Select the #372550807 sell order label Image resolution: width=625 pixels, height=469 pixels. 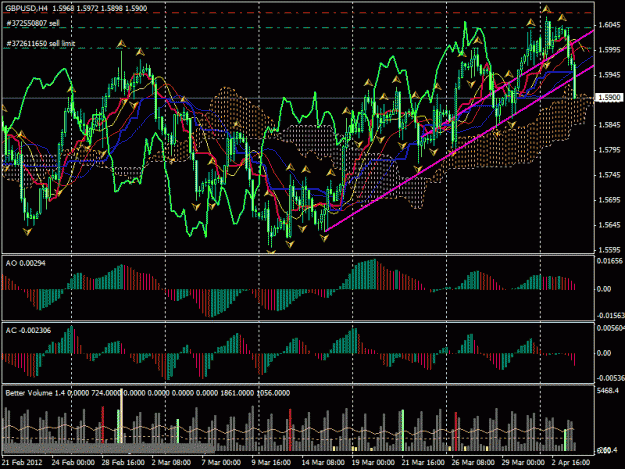click(x=33, y=24)
